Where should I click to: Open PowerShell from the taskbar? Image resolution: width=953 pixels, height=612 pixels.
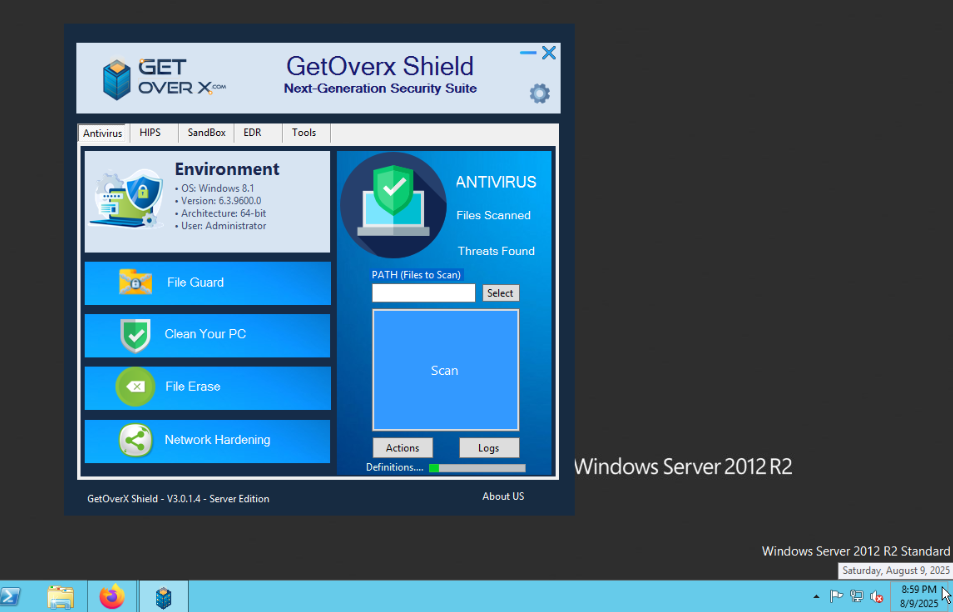(x=10, y=597)
